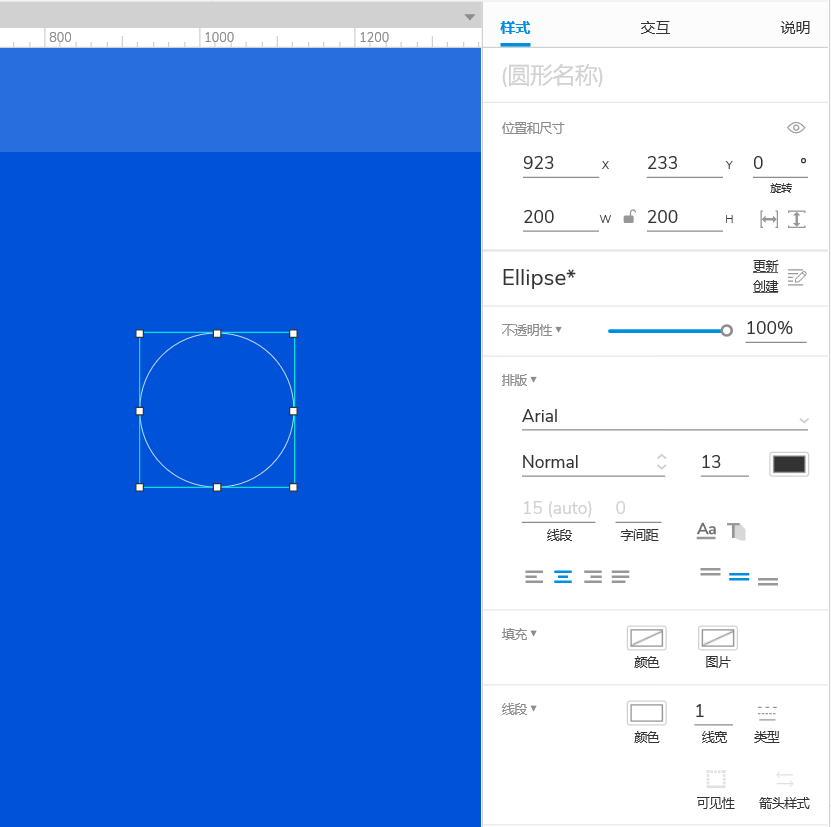The height and width of the screenshot is (827, 831).
Task: Collapse the 线段 border section
Action: pos(519,709)
